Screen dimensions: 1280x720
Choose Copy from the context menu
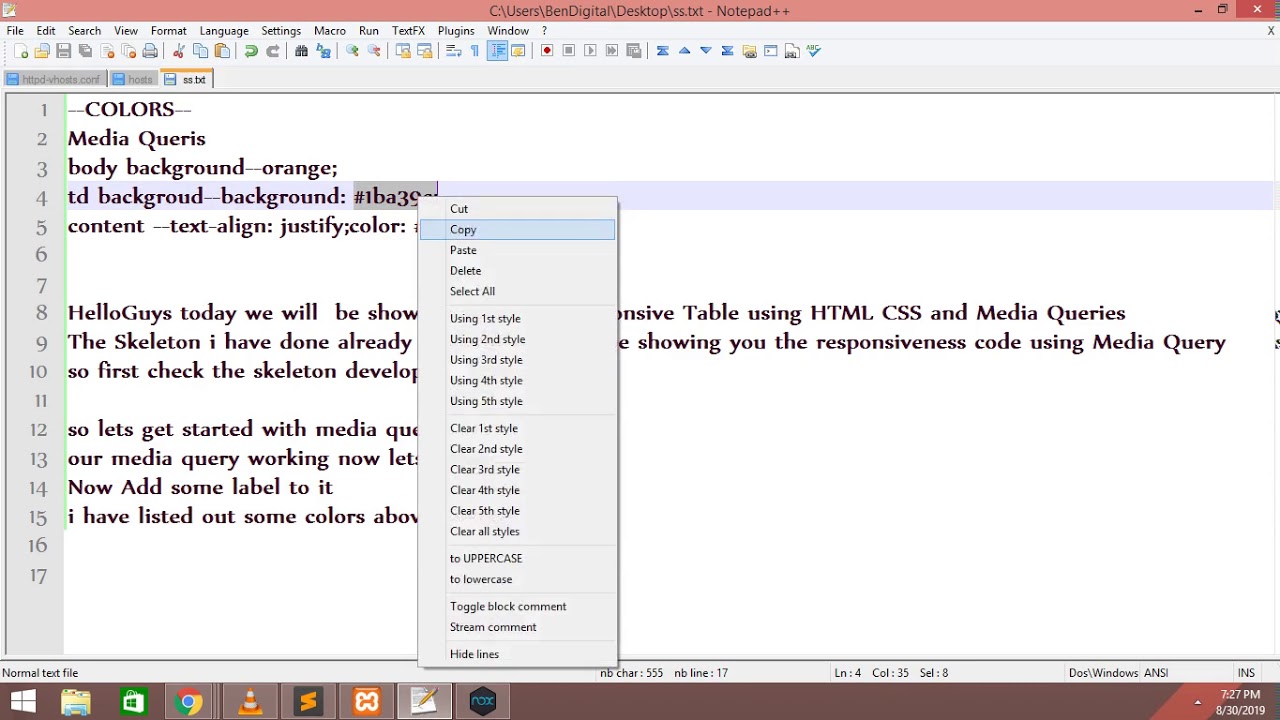517,230
